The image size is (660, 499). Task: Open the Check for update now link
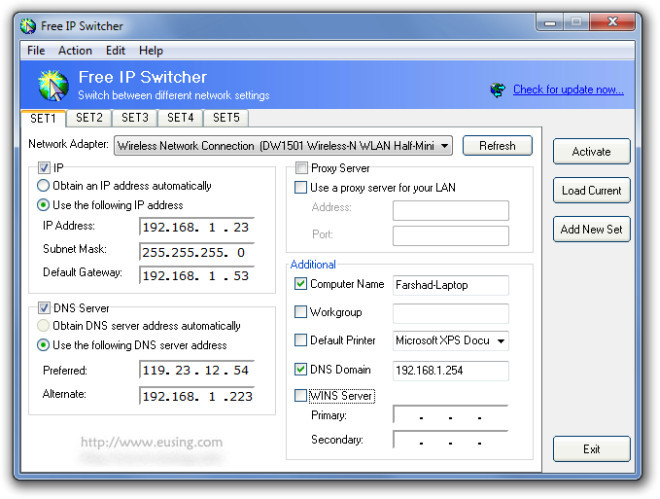pos(568,90)
